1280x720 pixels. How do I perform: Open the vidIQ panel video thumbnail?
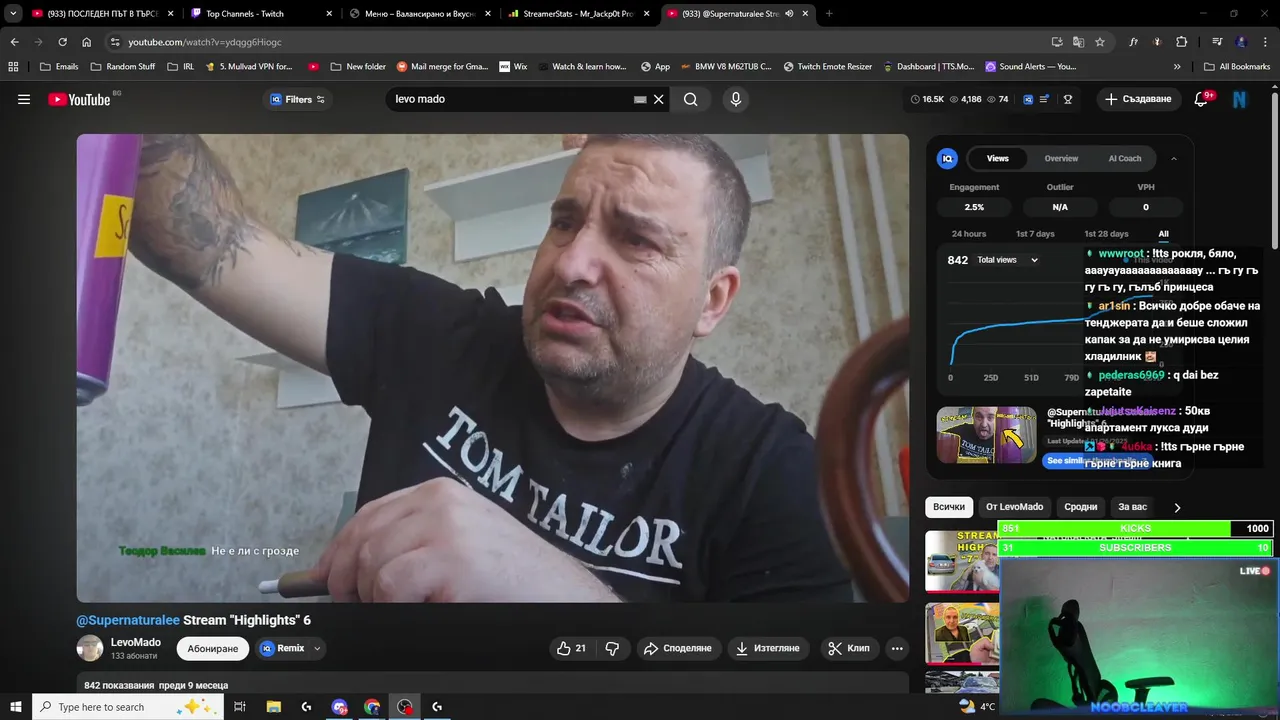(x=986, y=435)
